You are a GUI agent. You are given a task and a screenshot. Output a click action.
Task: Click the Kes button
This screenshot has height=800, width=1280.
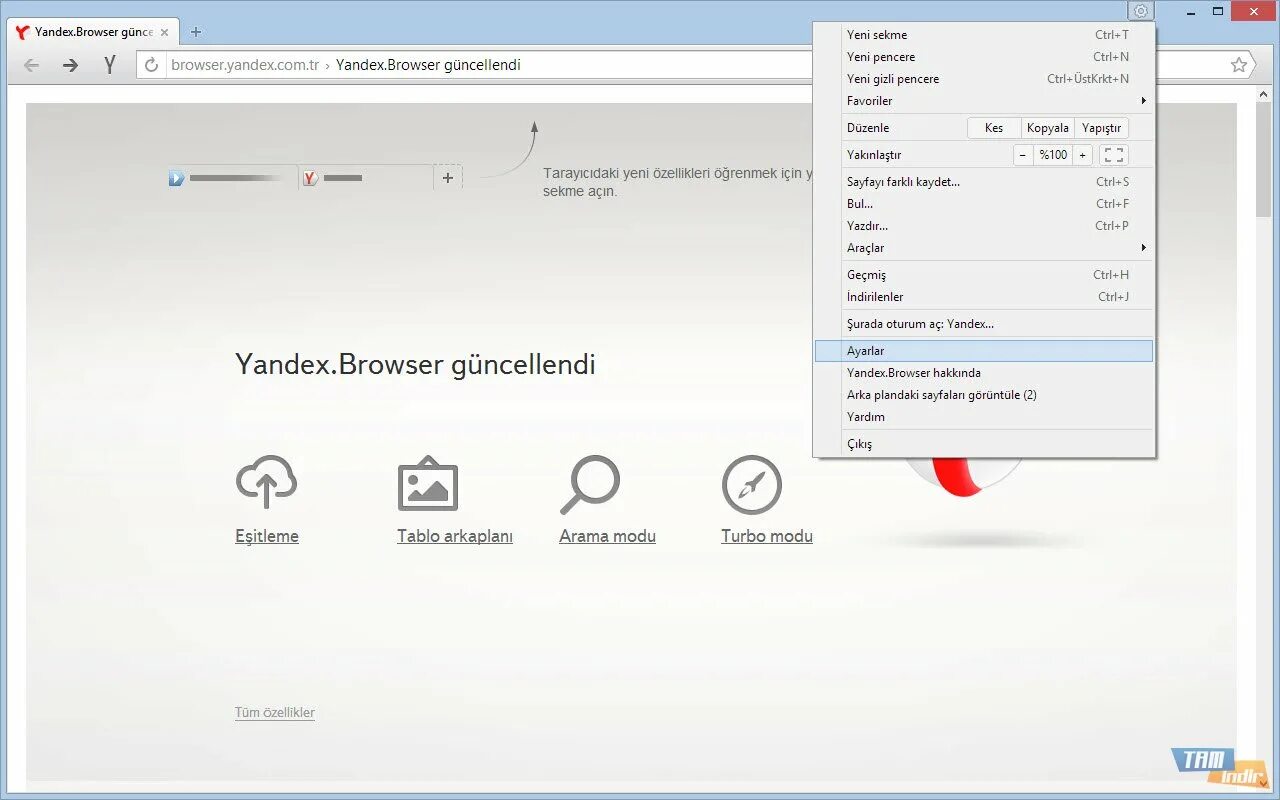(x=994, y=128)
